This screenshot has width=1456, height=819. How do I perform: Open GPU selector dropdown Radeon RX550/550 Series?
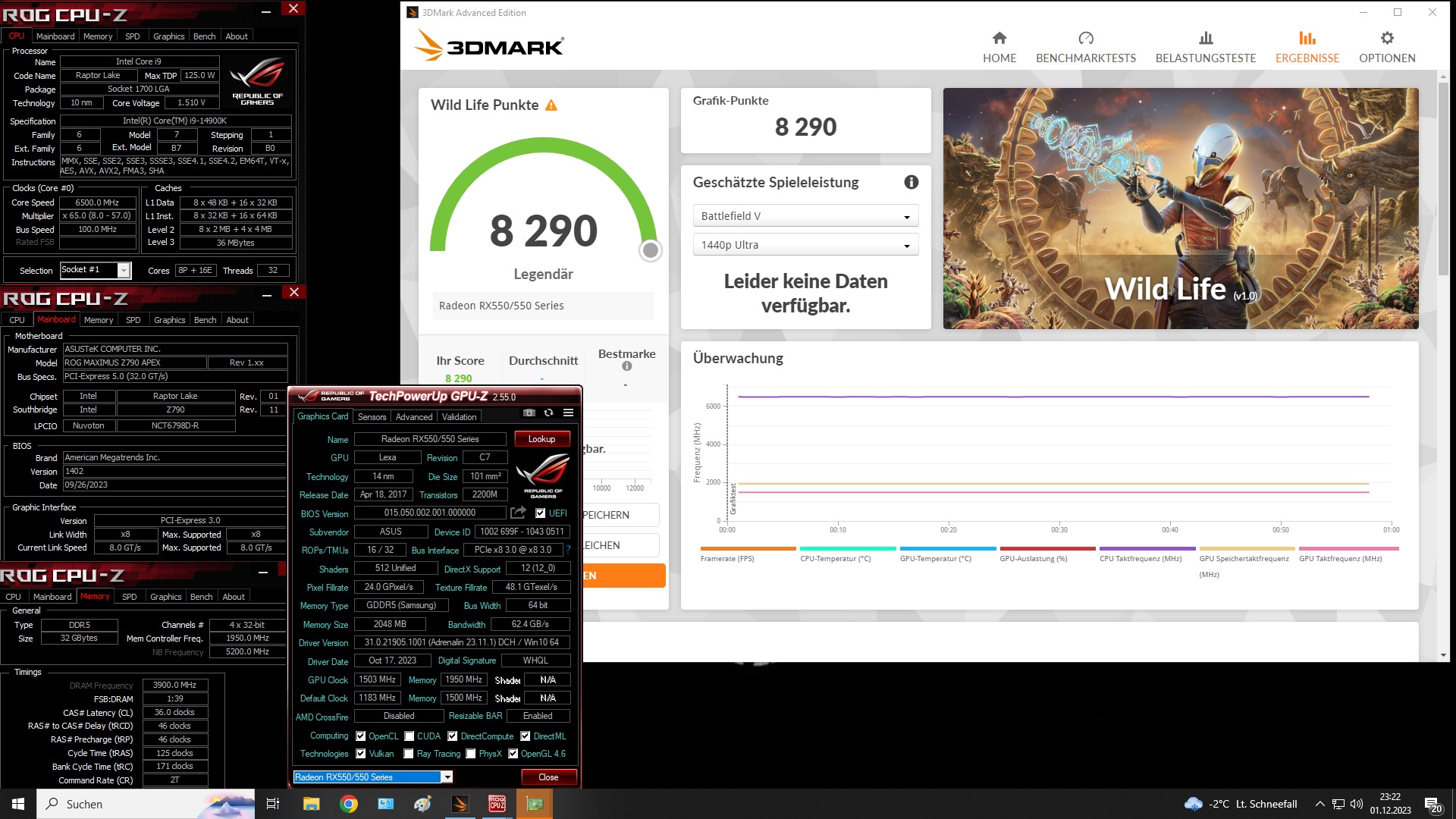click(373, 777)
